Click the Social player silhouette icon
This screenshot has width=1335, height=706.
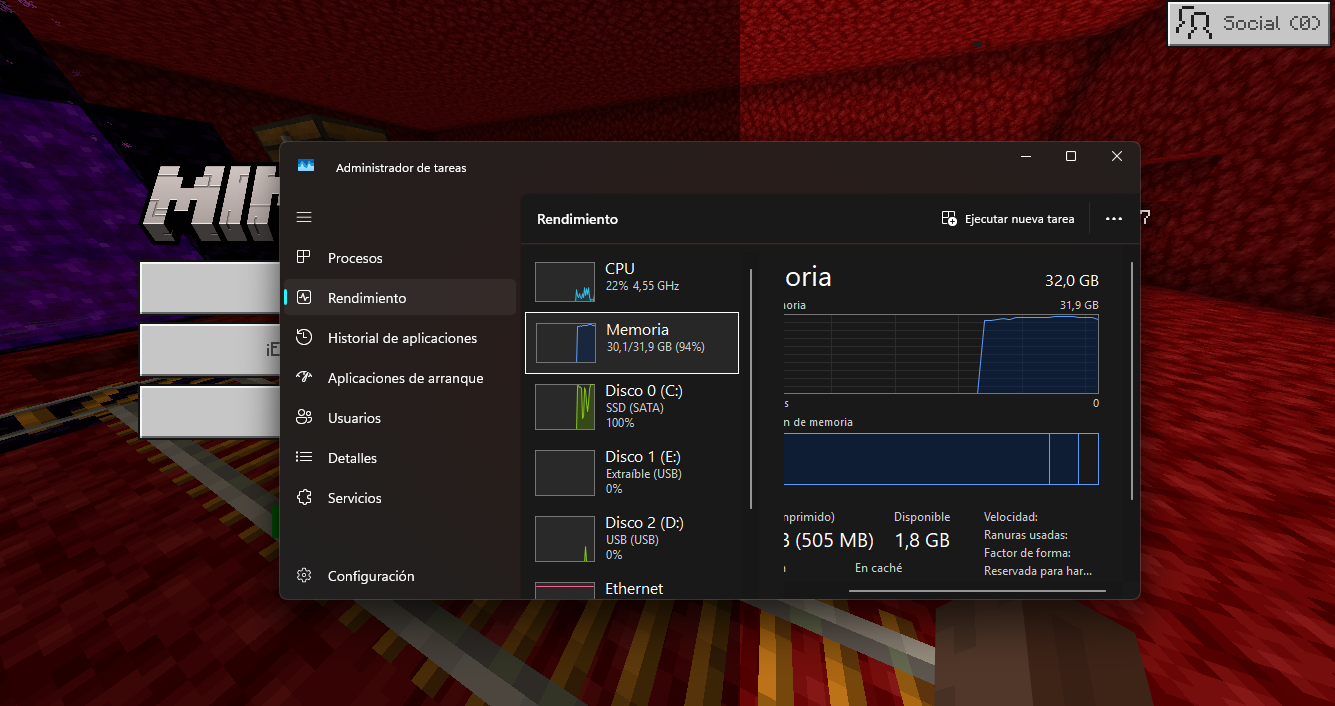pyautogui.click(x=1194, y=23)
